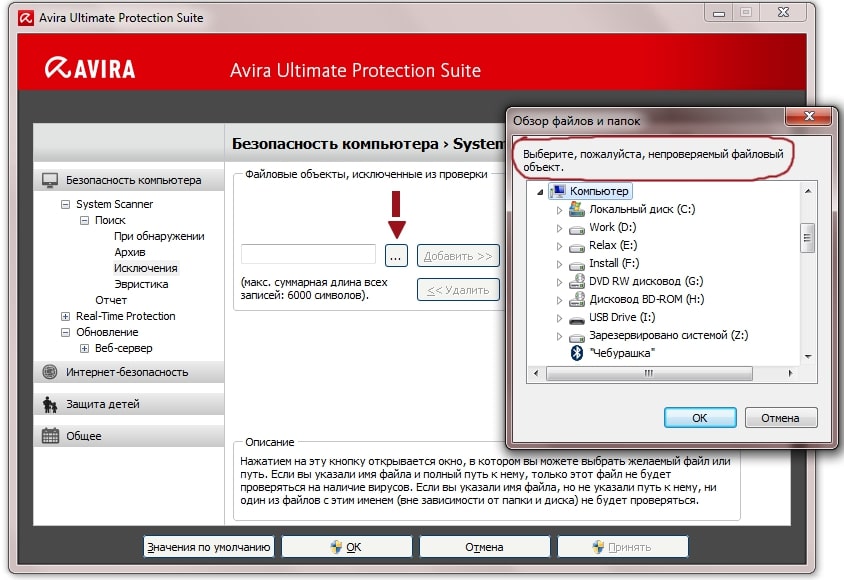This screenshot has width=844, height=580.
Task: Click the Добавить >> button
Action: [x=458, y=256]
